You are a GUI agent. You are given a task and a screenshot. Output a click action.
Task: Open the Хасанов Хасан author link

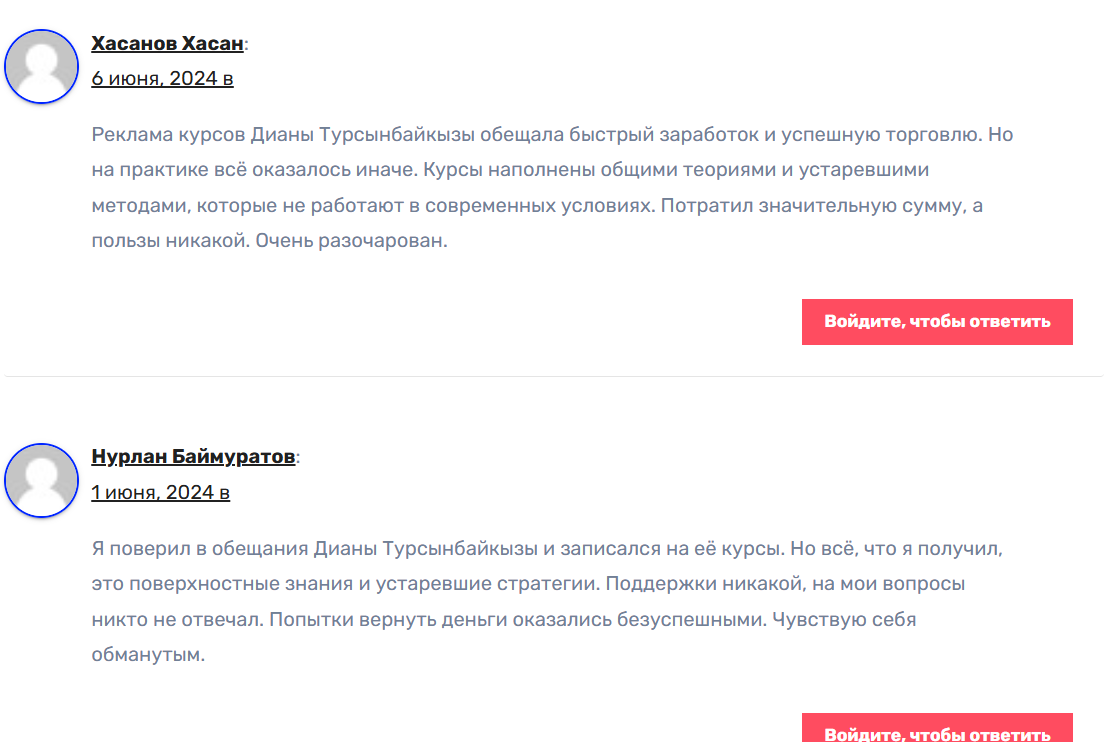(167, 43)
